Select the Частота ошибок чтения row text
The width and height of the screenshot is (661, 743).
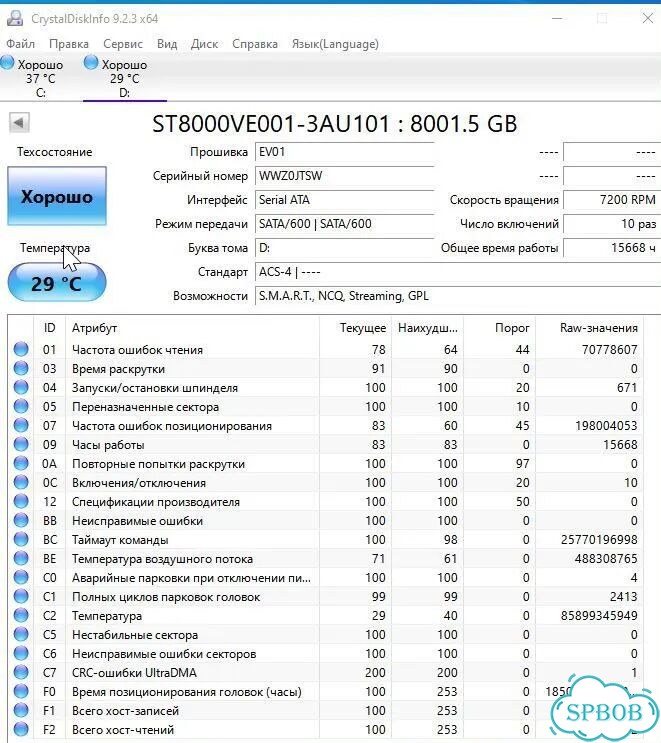pos(137,350)
